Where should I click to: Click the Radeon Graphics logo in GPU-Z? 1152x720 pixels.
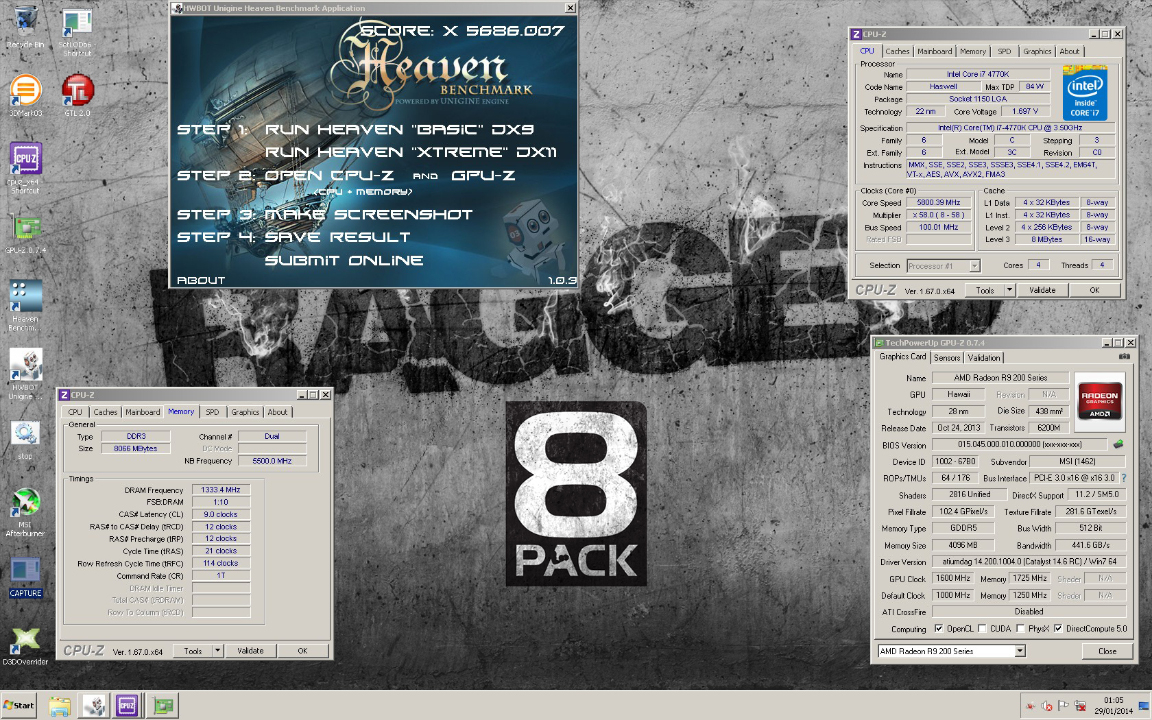(x=1099, y=401)
